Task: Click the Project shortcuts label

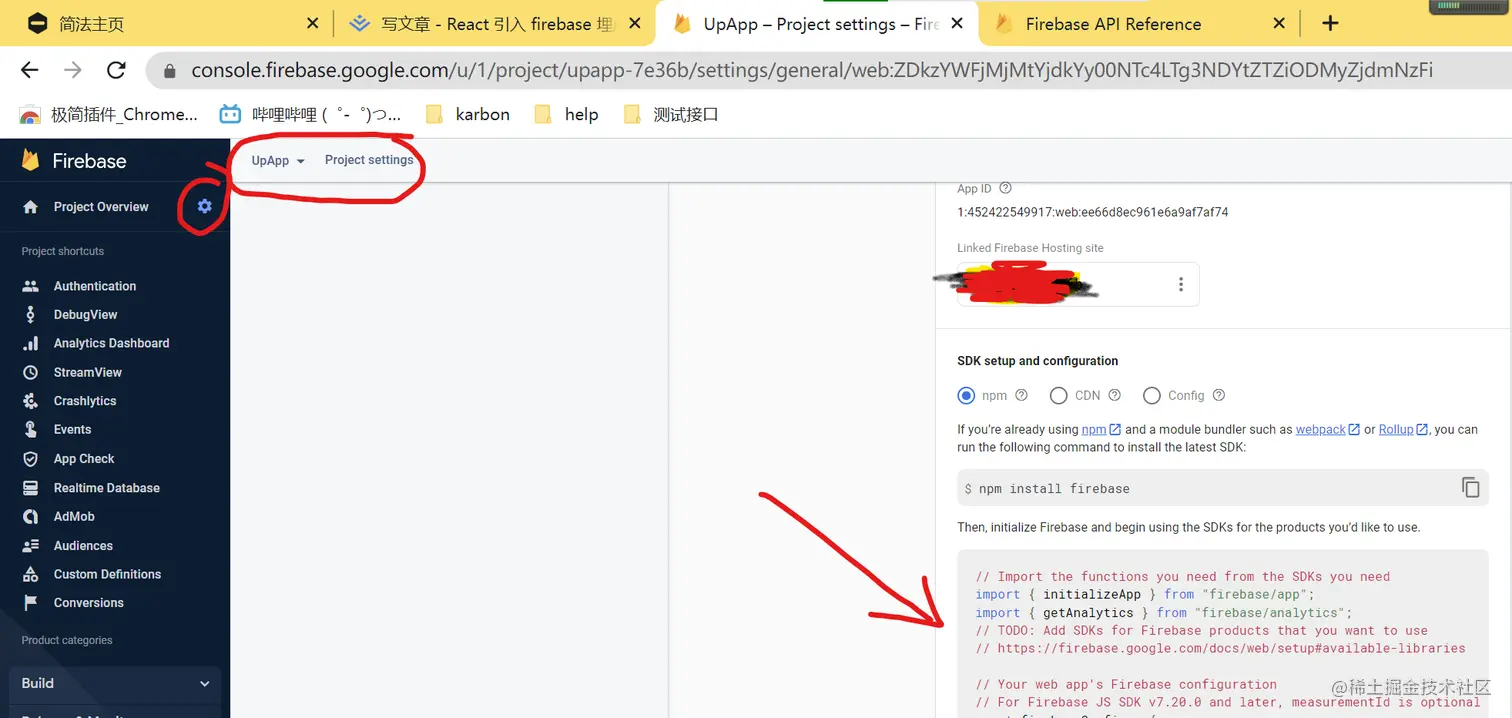Action: pyautogui.click(x=63, y=251)
